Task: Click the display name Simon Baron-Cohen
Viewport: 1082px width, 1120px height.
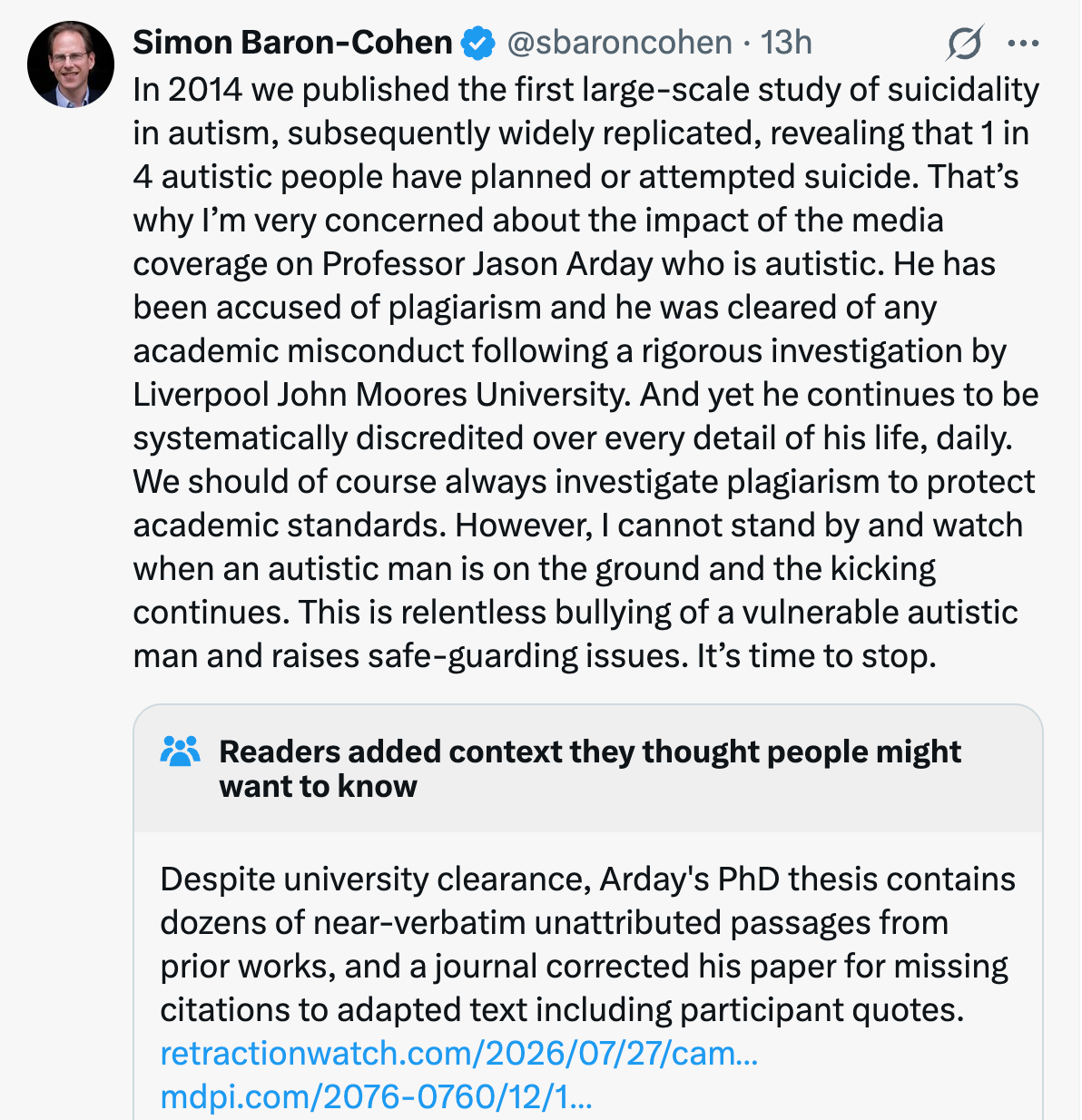Action: [292, 43]
